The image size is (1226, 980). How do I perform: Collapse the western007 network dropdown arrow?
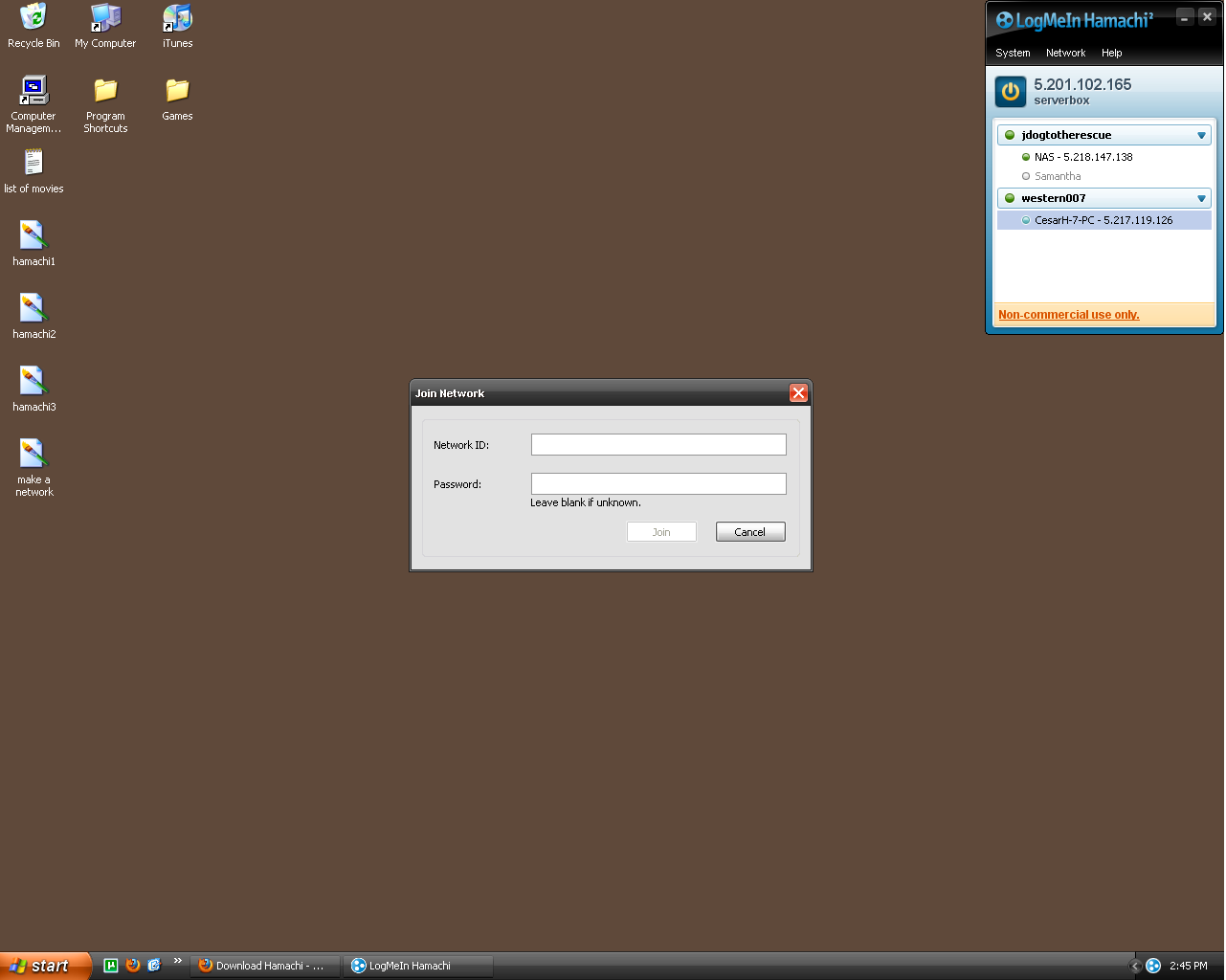(x=1201, y=199)
